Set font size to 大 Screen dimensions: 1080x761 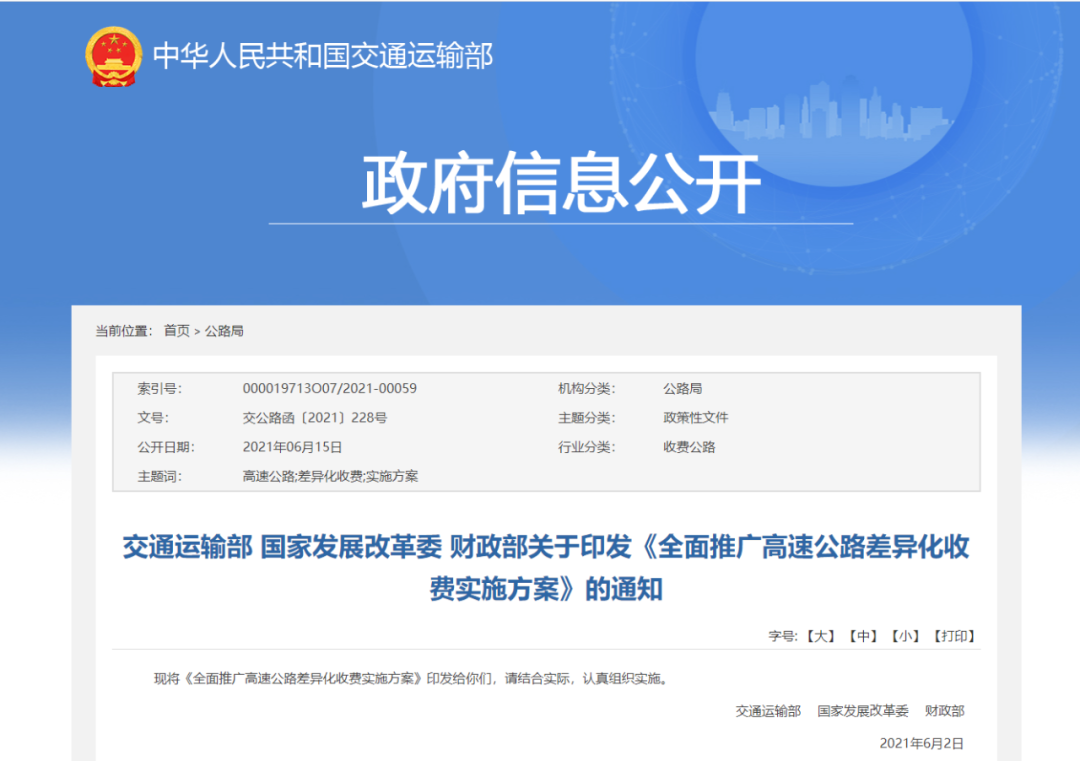pyautogui.click(x=820, y=636)
